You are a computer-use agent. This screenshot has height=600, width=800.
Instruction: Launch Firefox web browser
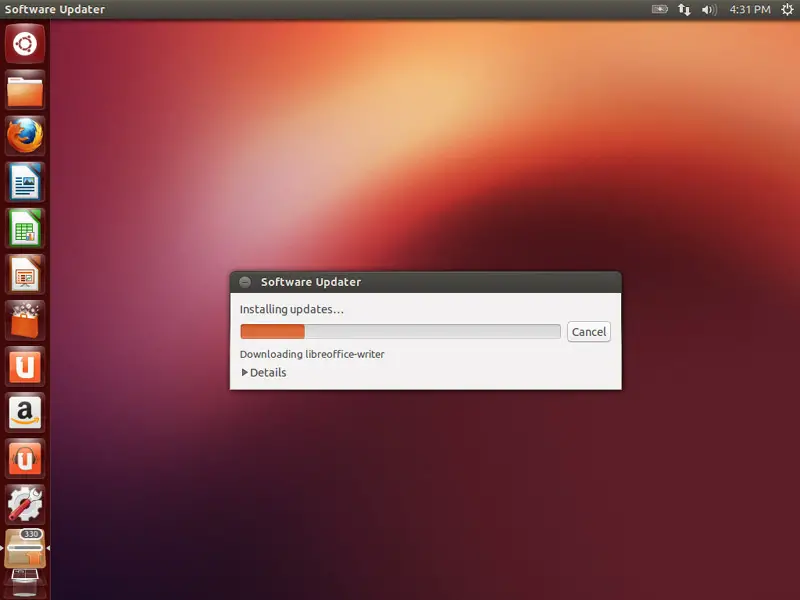pyautogui.click(x=25, y=136)
